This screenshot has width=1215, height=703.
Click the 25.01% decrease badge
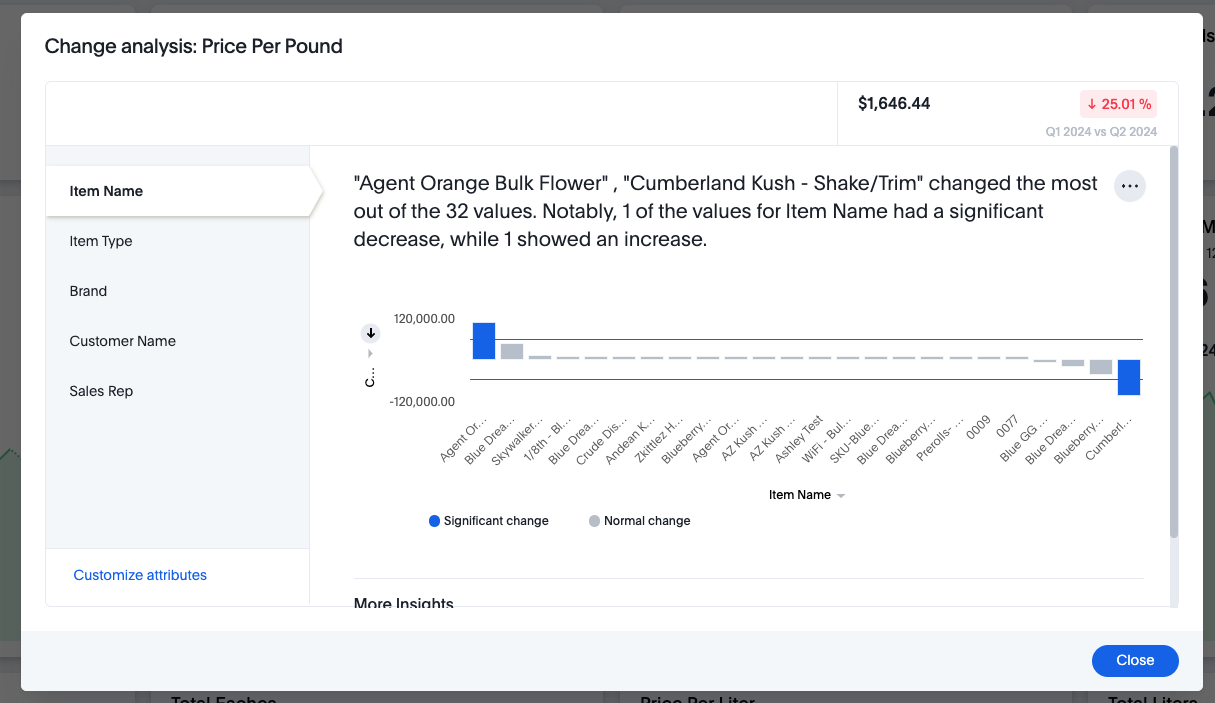1119,104
